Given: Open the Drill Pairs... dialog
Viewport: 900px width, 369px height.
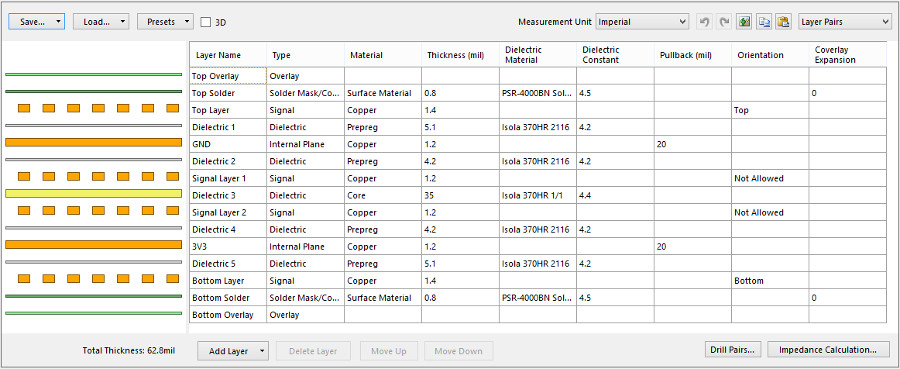Looking at the screenshot, I should 733,349.
